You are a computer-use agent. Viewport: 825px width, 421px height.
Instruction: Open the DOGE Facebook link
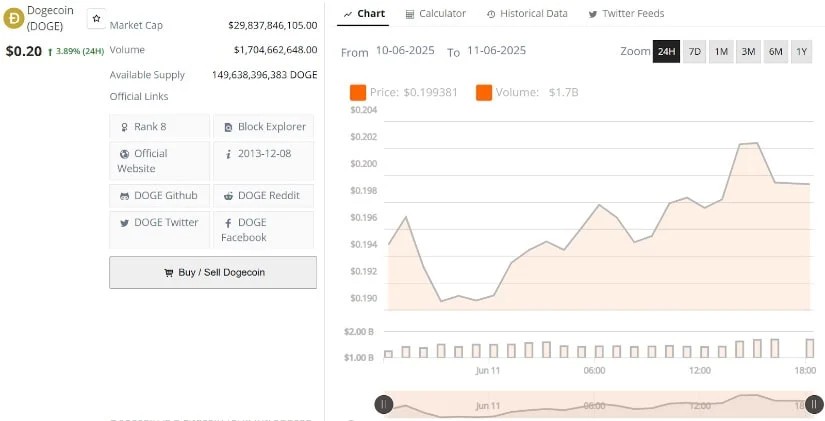point(264,230)
